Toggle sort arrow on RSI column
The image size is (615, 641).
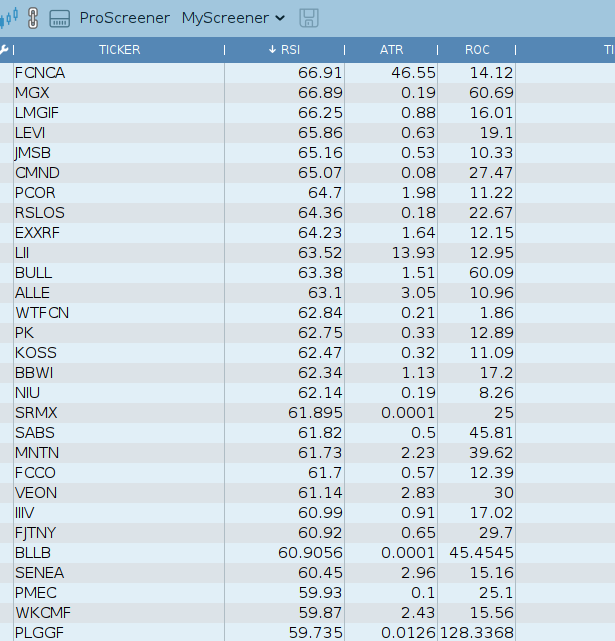tap(273, 50)
